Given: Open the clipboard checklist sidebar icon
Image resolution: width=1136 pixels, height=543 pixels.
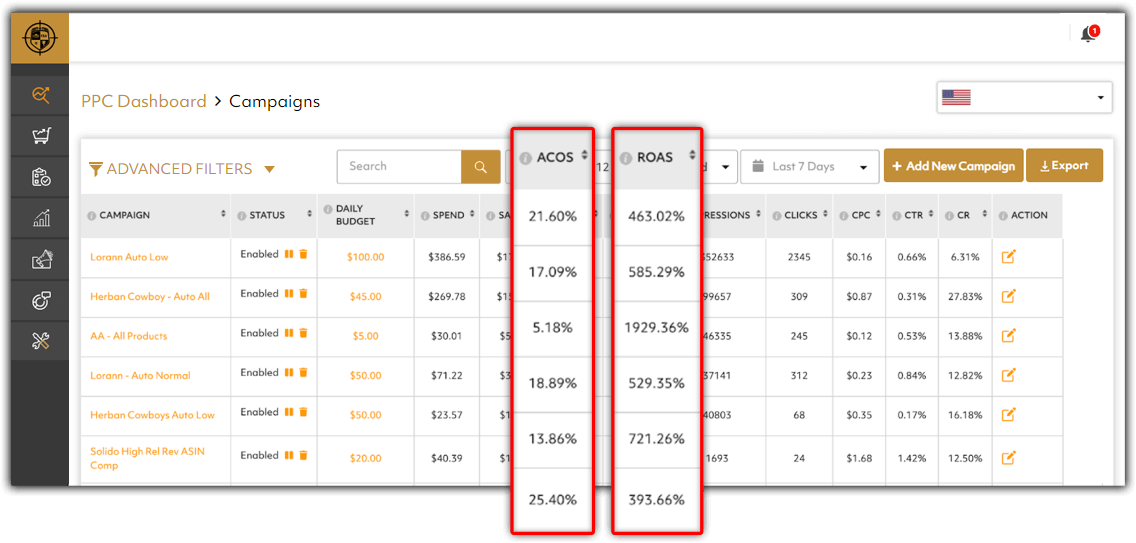Looking at the screenshot, I should tap(41, 177).
